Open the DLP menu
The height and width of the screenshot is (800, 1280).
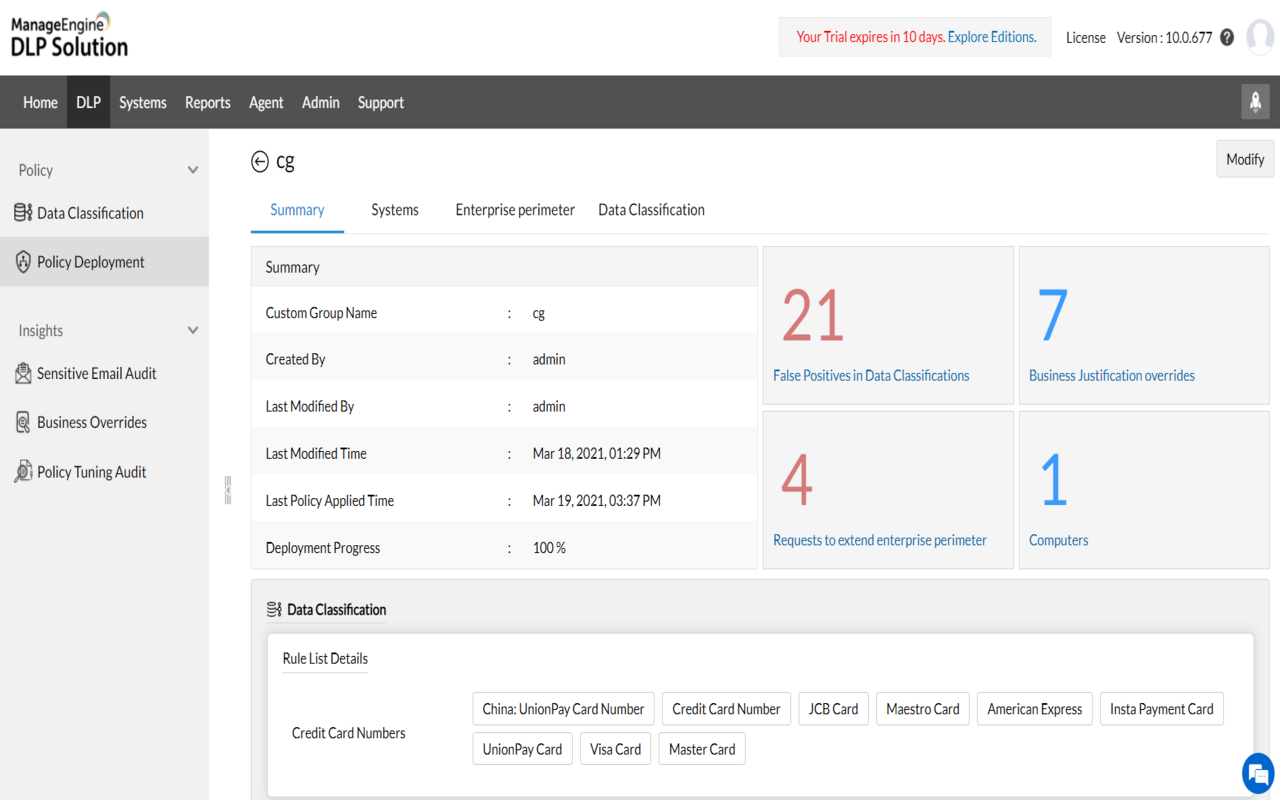(x=88, y=102)
